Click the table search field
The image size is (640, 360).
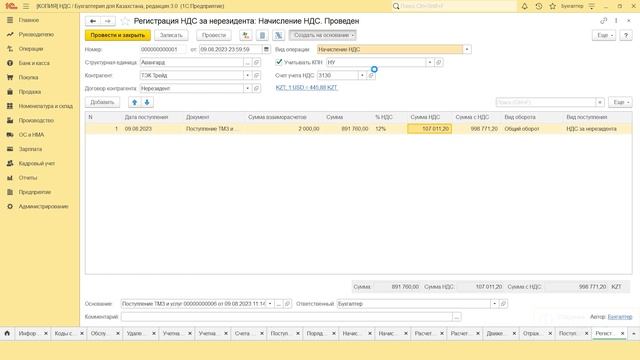tap(546, 102)
